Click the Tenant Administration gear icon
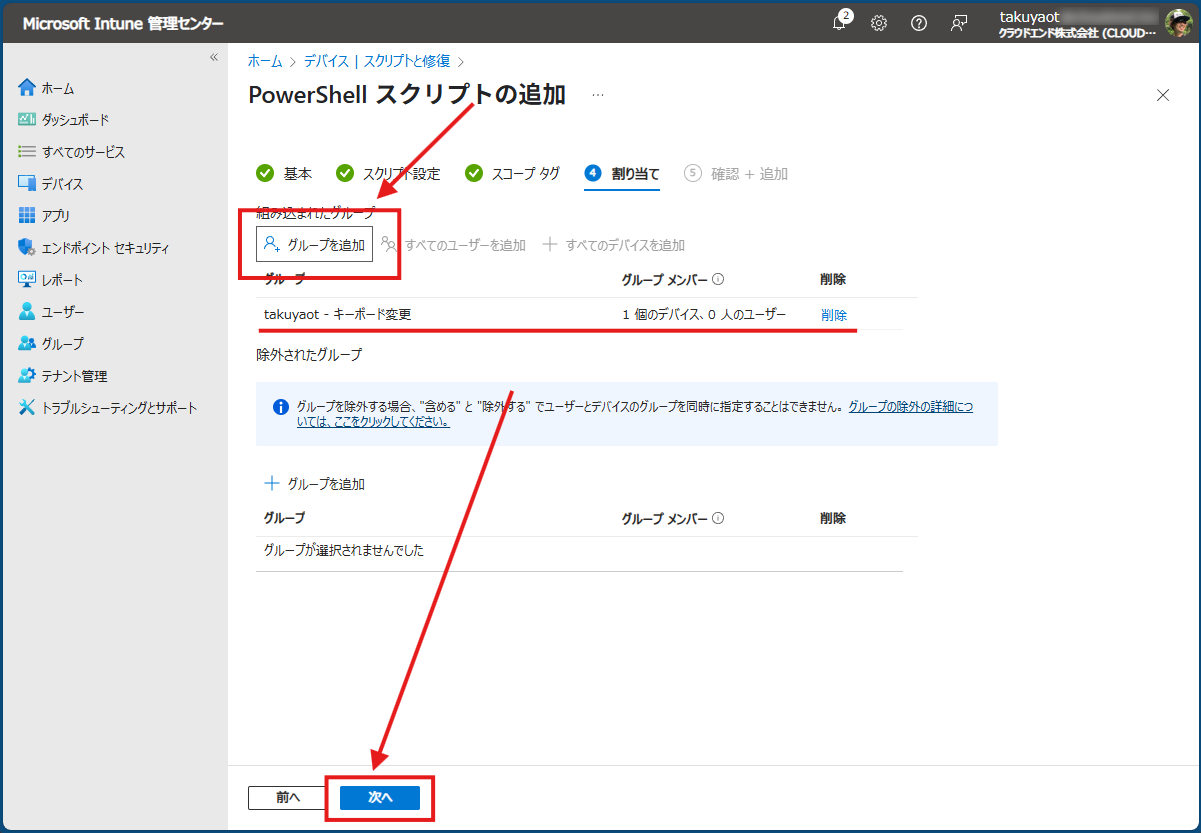1201x833 pixels. pos(27,376)
